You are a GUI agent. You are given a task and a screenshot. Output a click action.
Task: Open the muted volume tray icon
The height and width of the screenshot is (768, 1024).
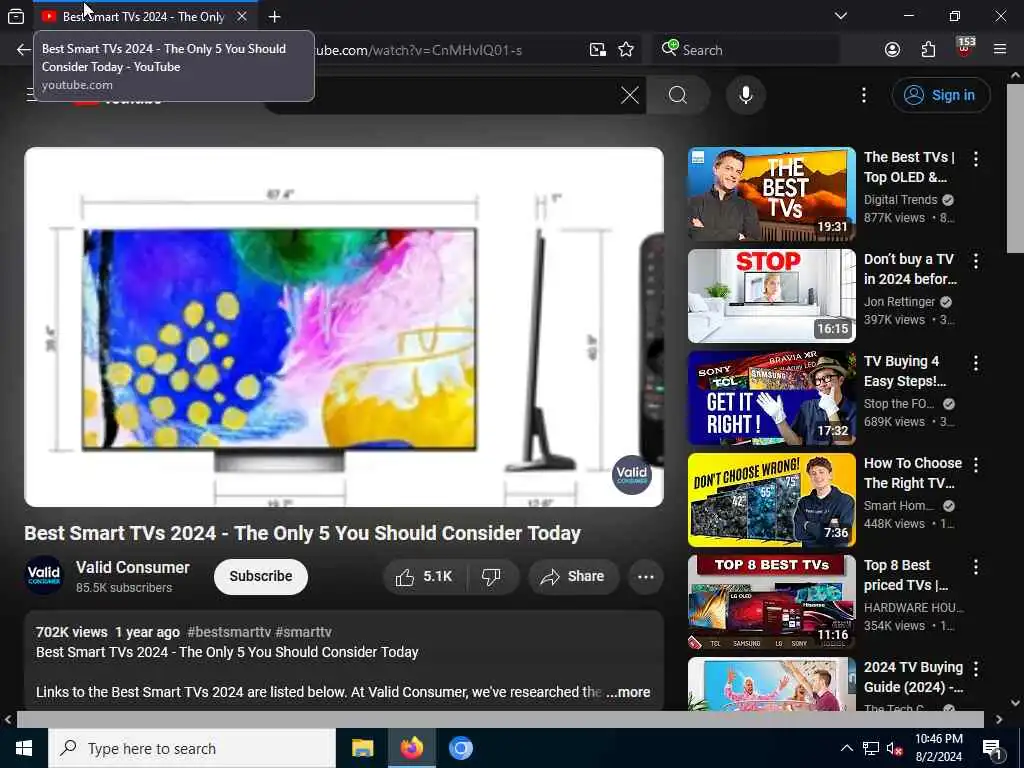pyautogui.click(x=894, y=748)
